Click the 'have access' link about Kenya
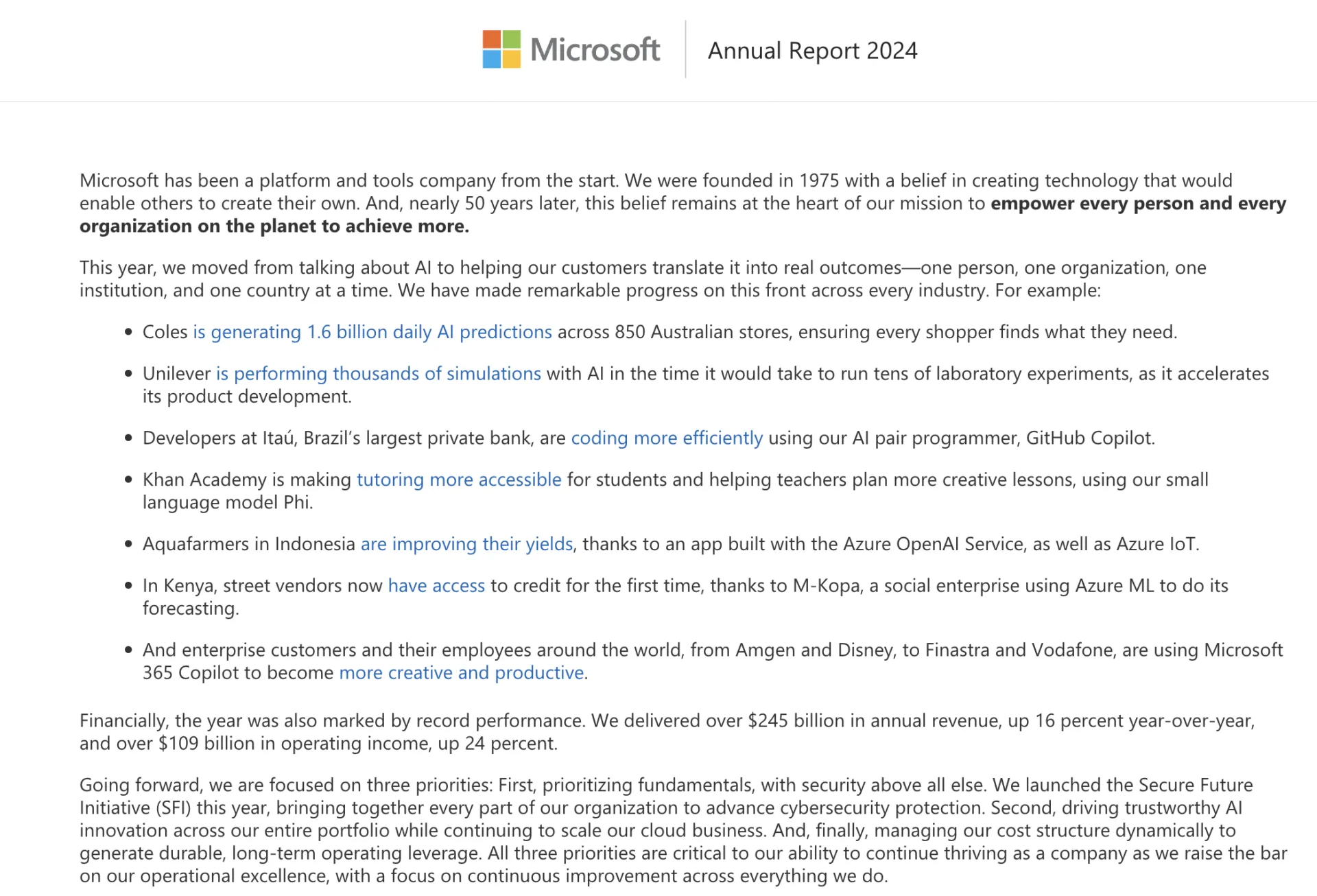 pos(436,586)
